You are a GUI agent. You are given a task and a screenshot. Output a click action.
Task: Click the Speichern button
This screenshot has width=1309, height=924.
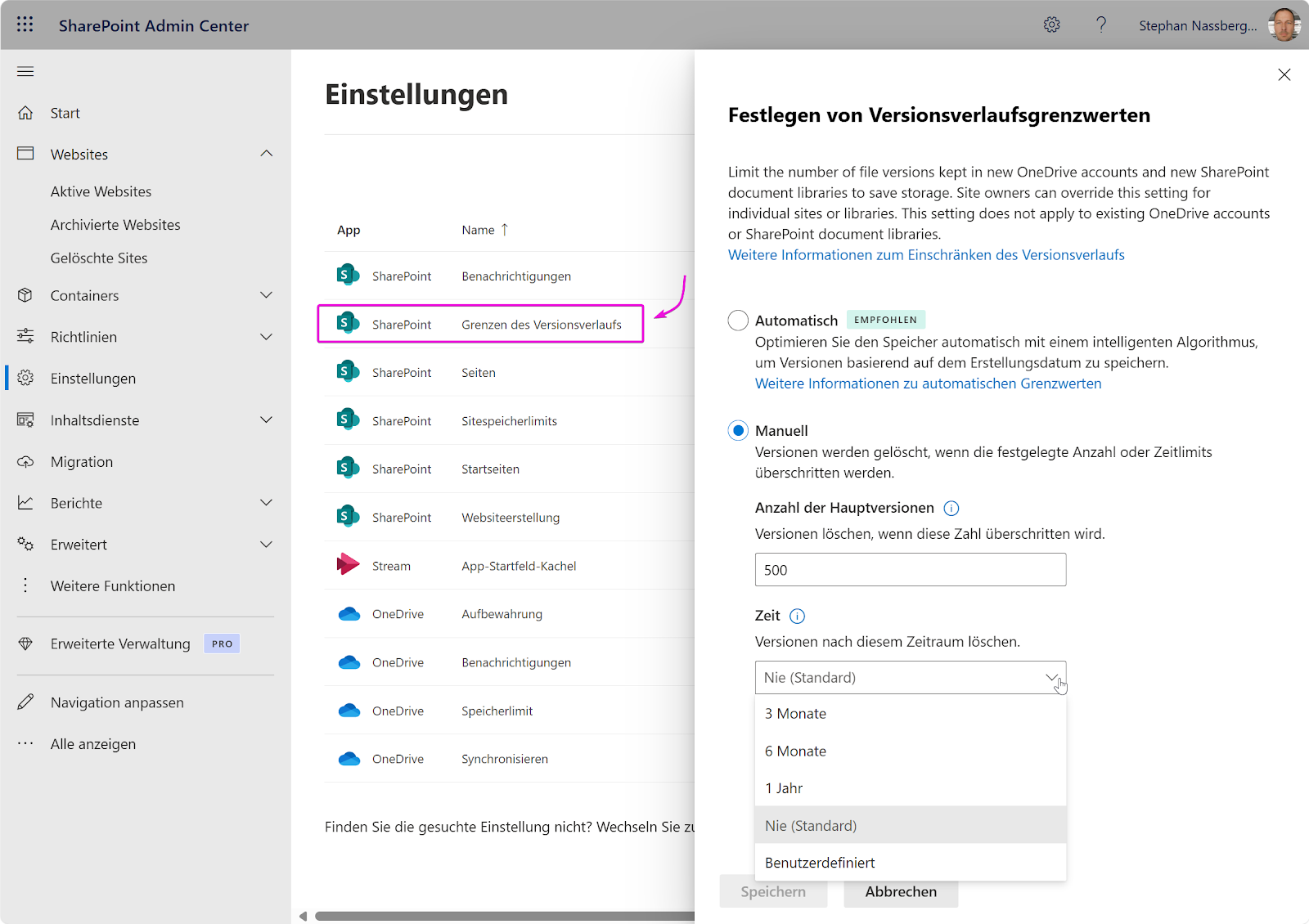click(773, 891)
